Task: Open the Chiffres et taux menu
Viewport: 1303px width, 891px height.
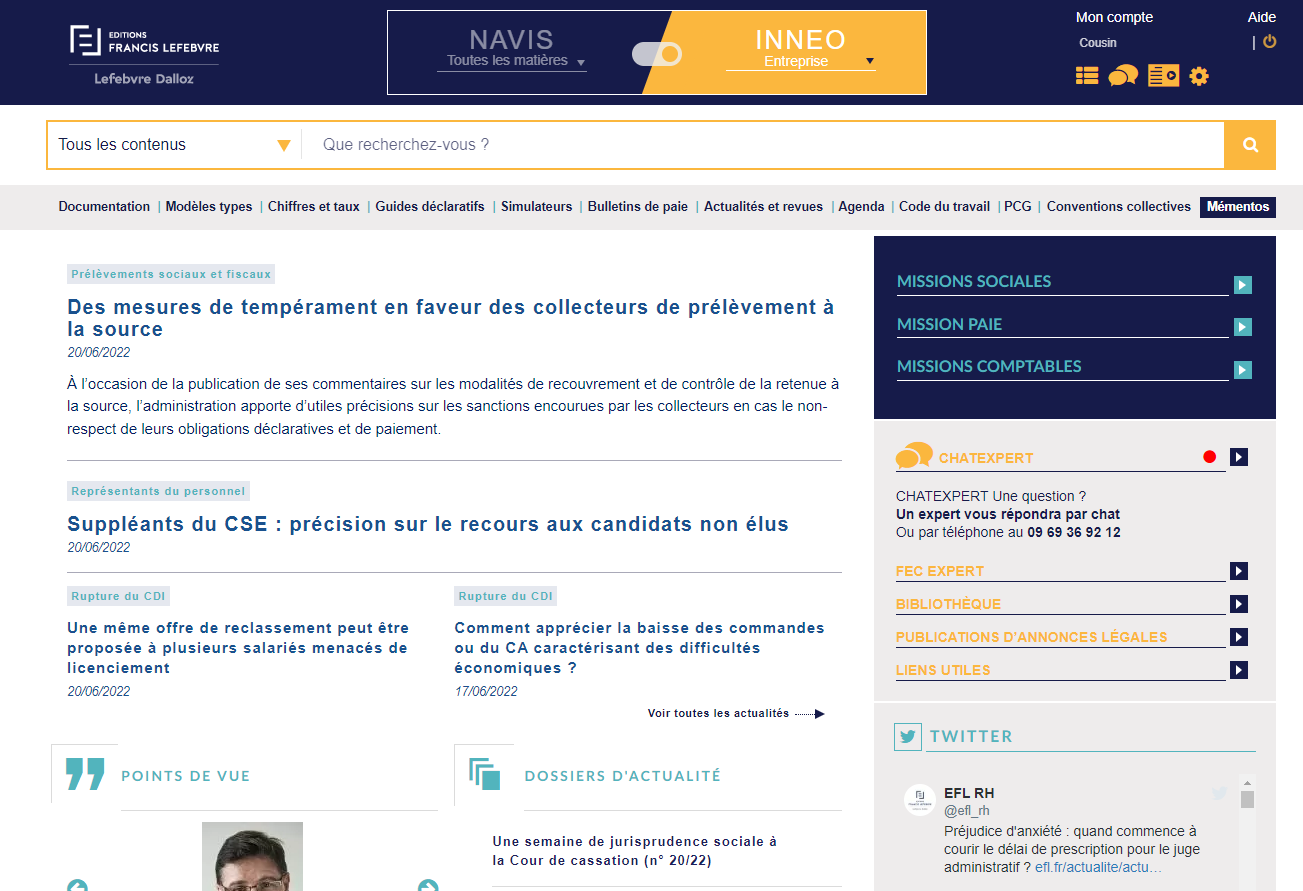Action: (x=314, y=207)
